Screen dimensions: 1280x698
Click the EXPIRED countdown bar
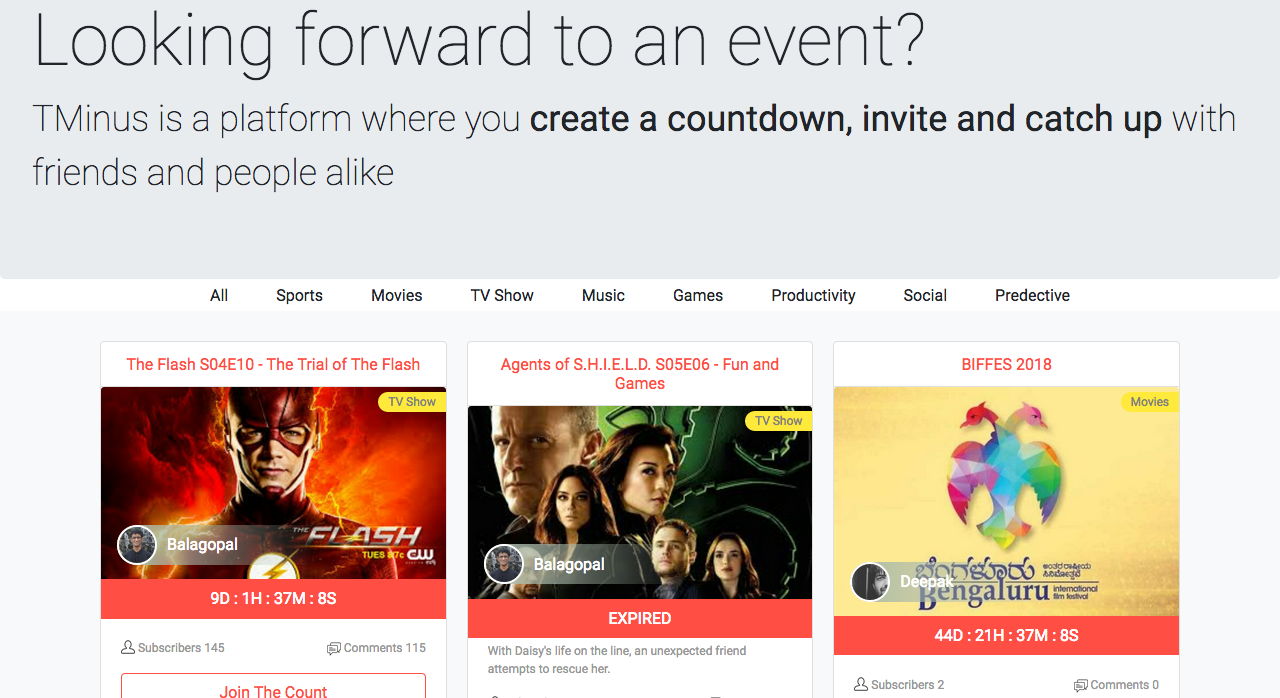point(640,618)
